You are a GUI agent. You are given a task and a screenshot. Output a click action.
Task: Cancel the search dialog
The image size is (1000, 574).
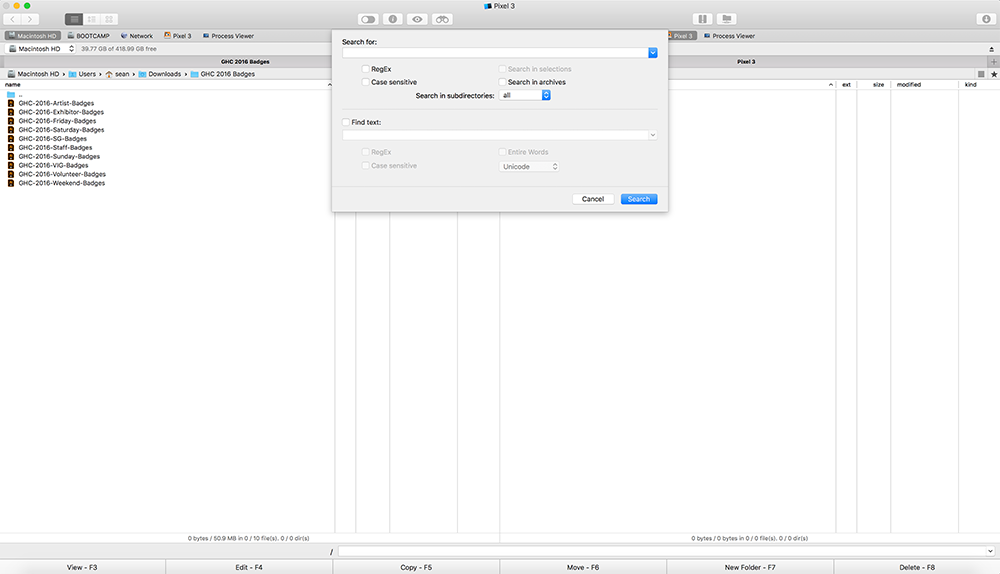tap(592, 199)
